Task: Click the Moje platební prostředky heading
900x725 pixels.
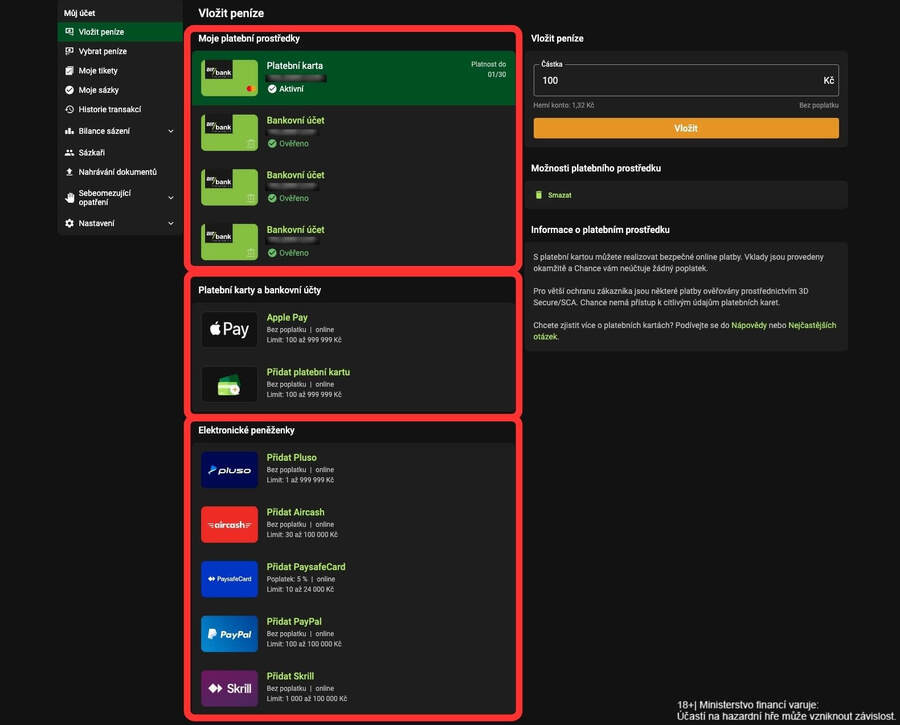Action: click(249, 38)
